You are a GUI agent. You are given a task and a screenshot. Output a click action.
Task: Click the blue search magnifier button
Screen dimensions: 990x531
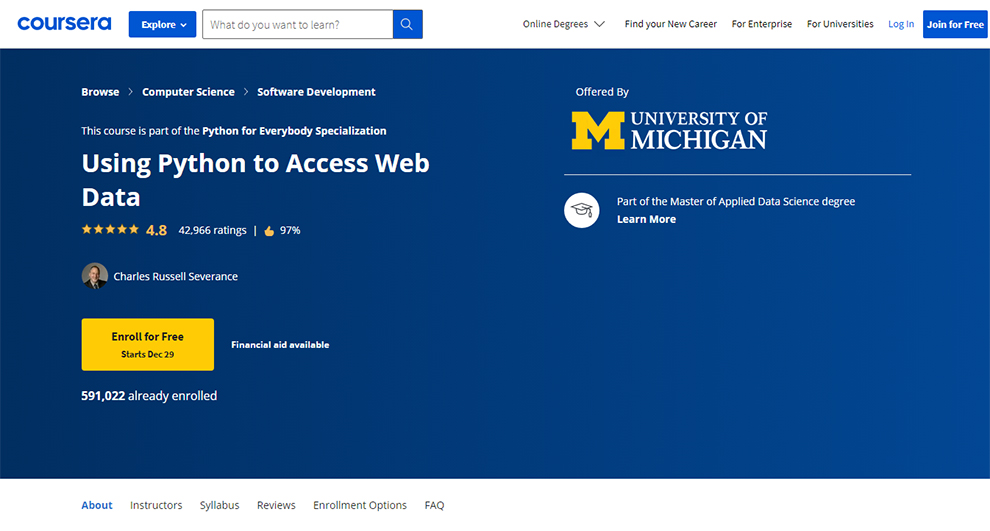[x=407, y=24]
